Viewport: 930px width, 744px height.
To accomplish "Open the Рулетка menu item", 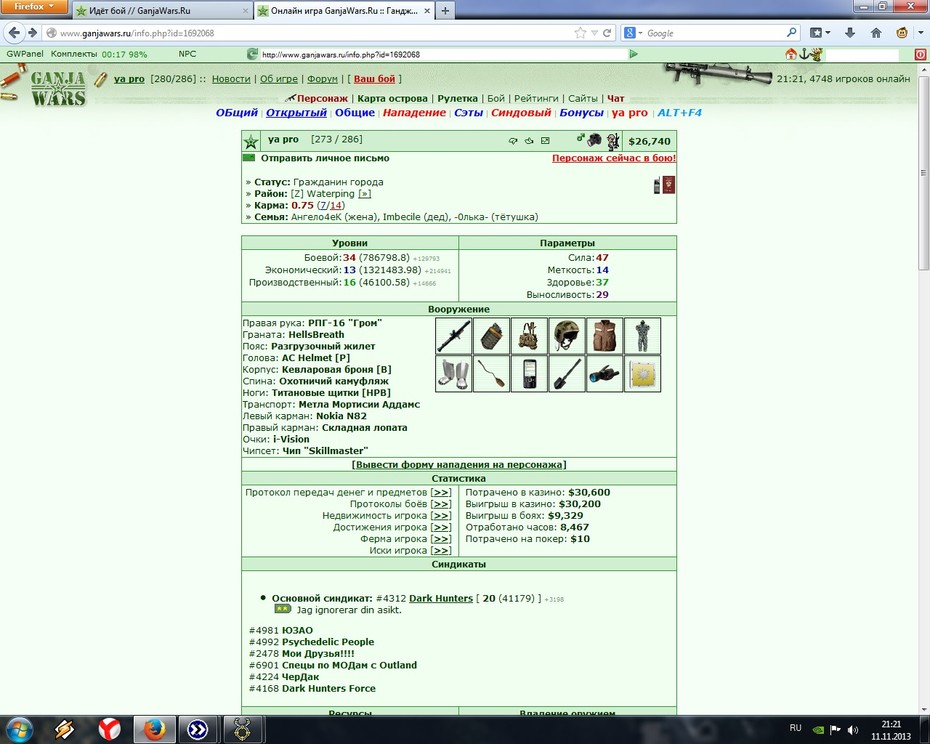I will click(457, 98).
